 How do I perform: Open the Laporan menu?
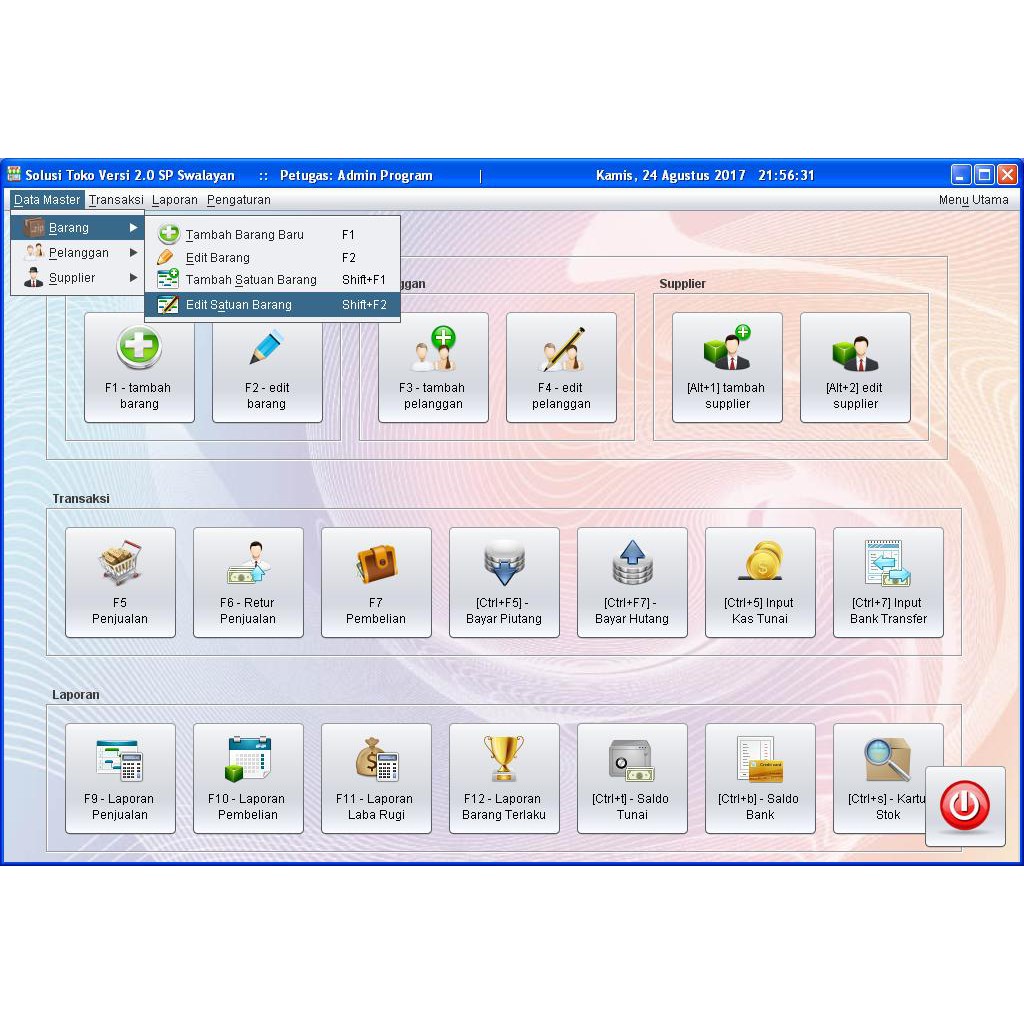point(174,200)
